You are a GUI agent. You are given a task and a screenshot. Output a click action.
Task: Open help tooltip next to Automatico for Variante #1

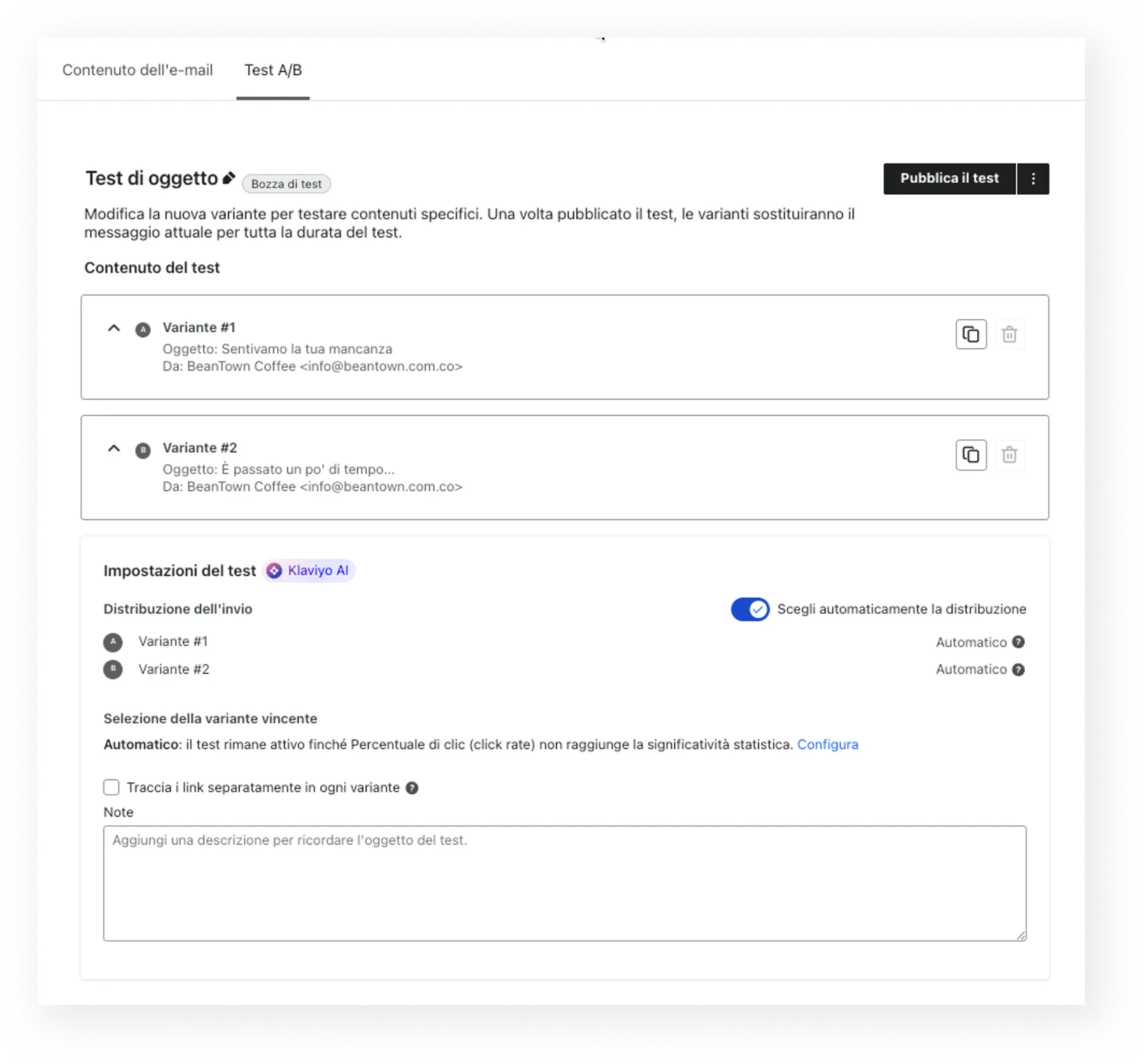[1018, 642]
